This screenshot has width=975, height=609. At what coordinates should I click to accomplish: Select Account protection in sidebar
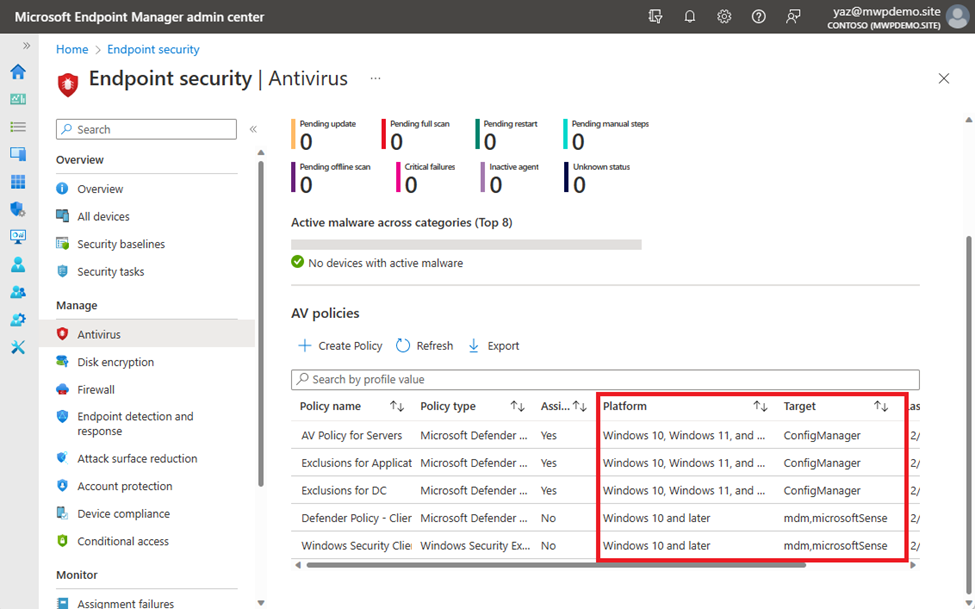(x=124, y=486)
